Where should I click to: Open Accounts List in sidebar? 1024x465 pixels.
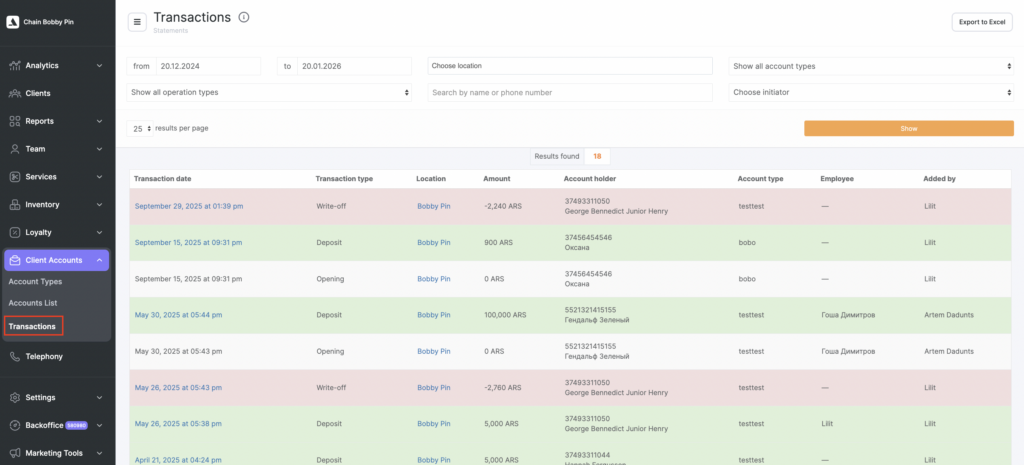pyautogui.click(x=33, y=303)
